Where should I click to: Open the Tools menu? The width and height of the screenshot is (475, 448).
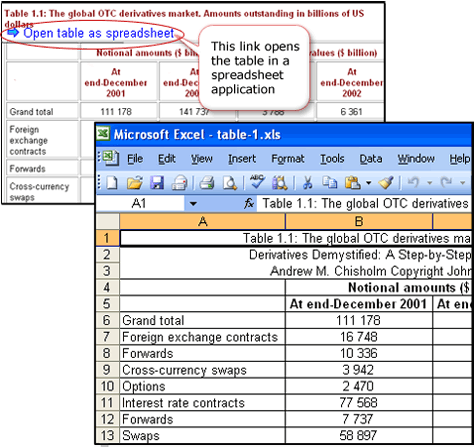pos(332,159)
